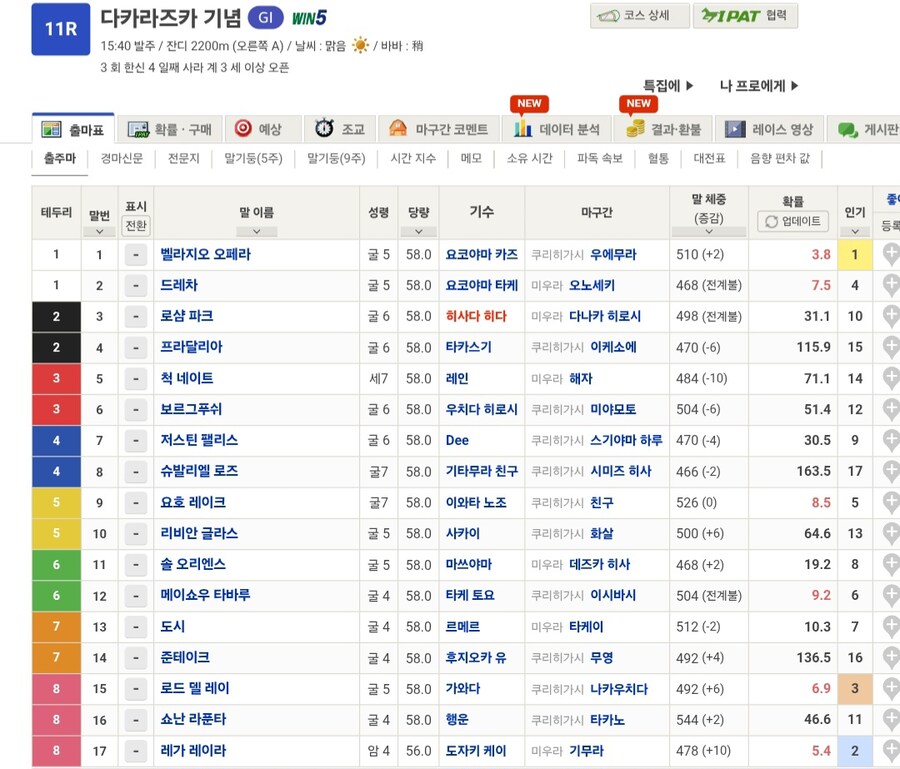Expand the 말 체중(증감) sort chevron
The width and height of the screenshot is (900, 769).
click(x=709, y=231)
